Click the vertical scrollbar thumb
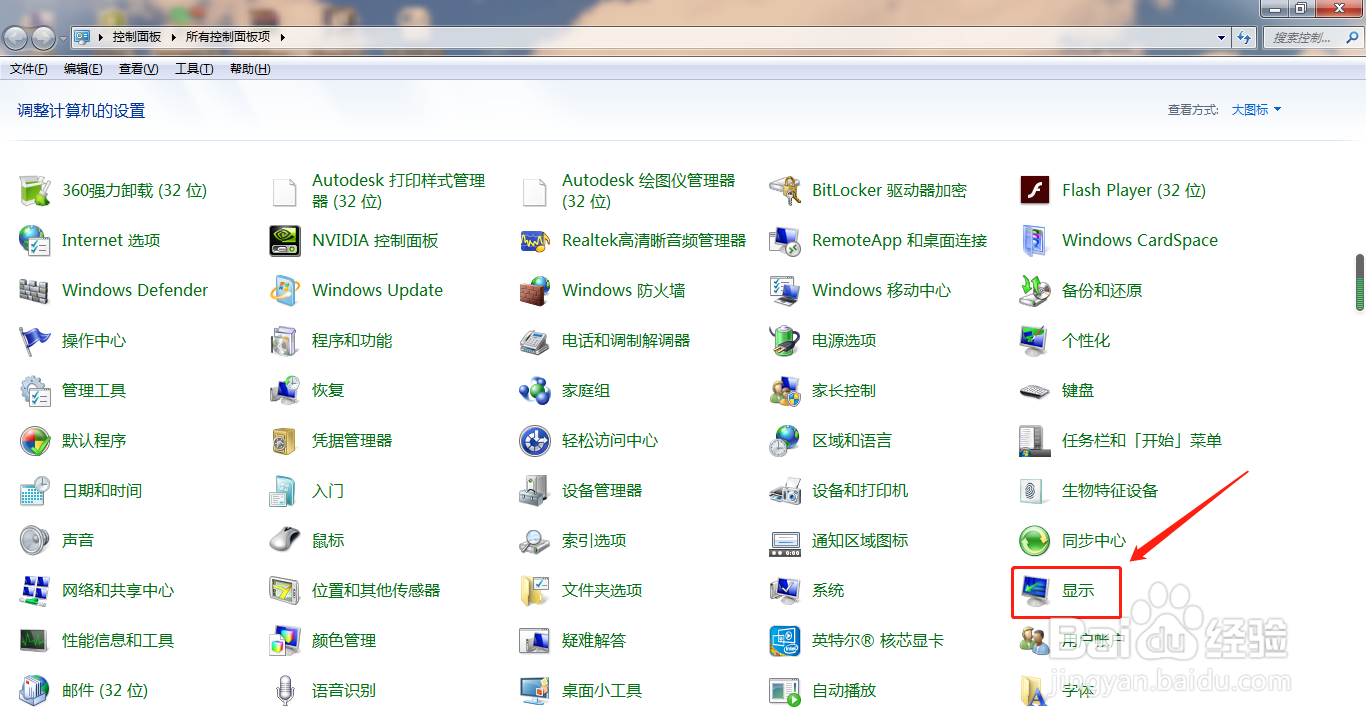1366x728 pixels. coord(1360,282)
